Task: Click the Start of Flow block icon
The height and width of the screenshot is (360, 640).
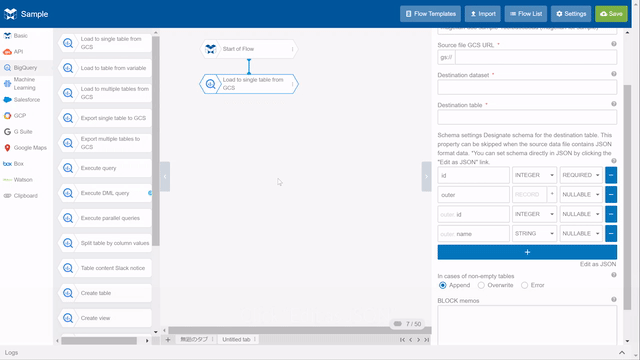Action: click(x=211, y=49)
